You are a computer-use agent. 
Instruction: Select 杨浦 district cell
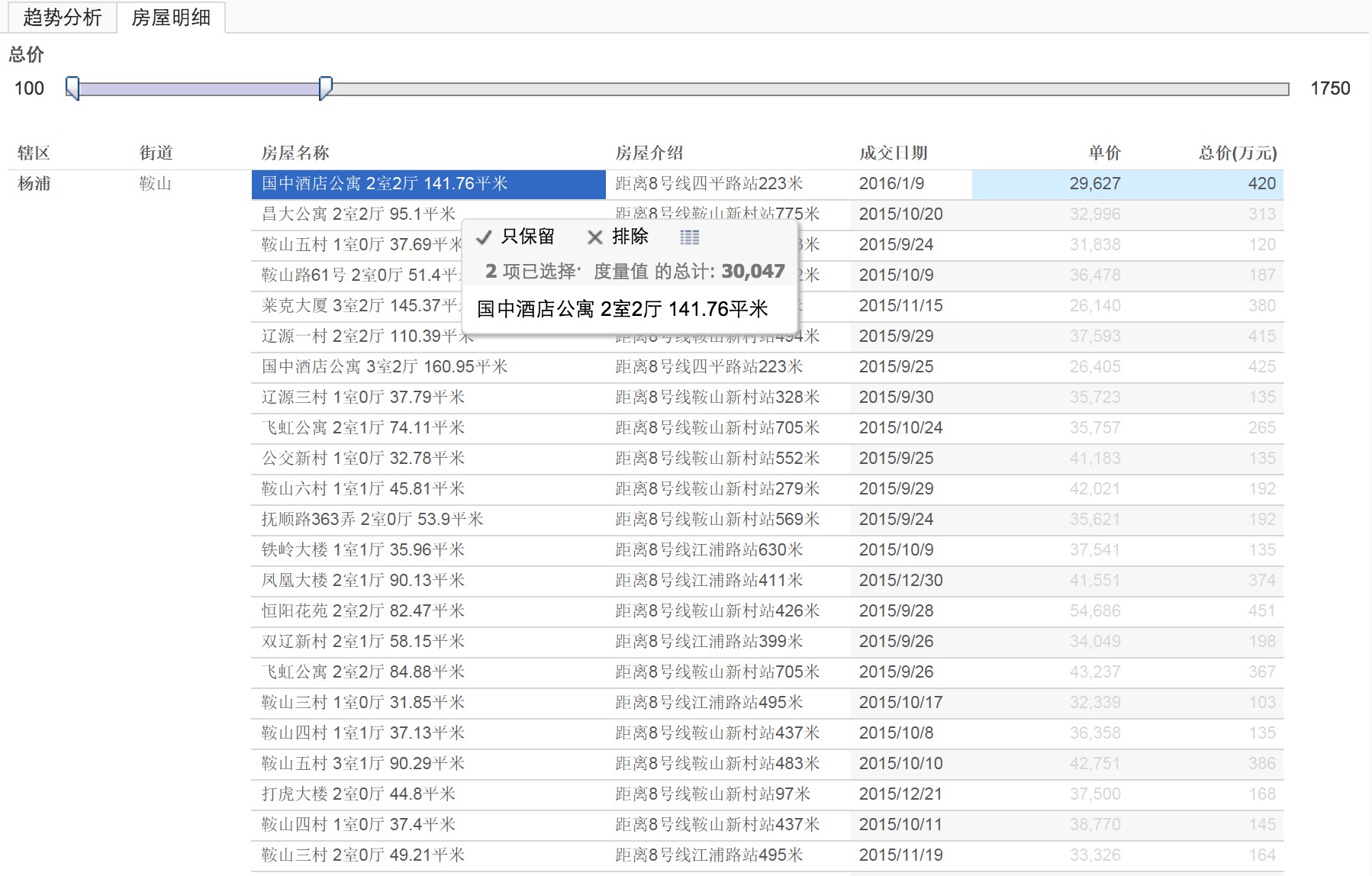click(x=34, y=183)
